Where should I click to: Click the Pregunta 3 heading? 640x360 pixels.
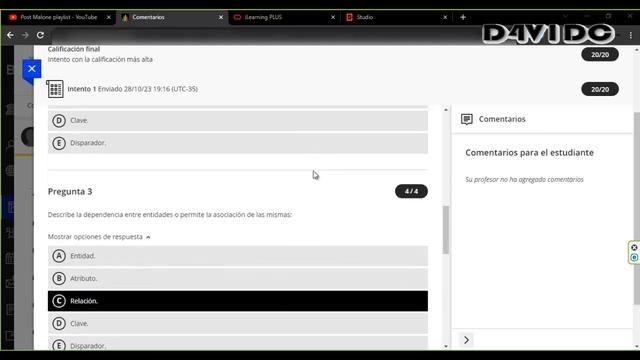(70, 191)
